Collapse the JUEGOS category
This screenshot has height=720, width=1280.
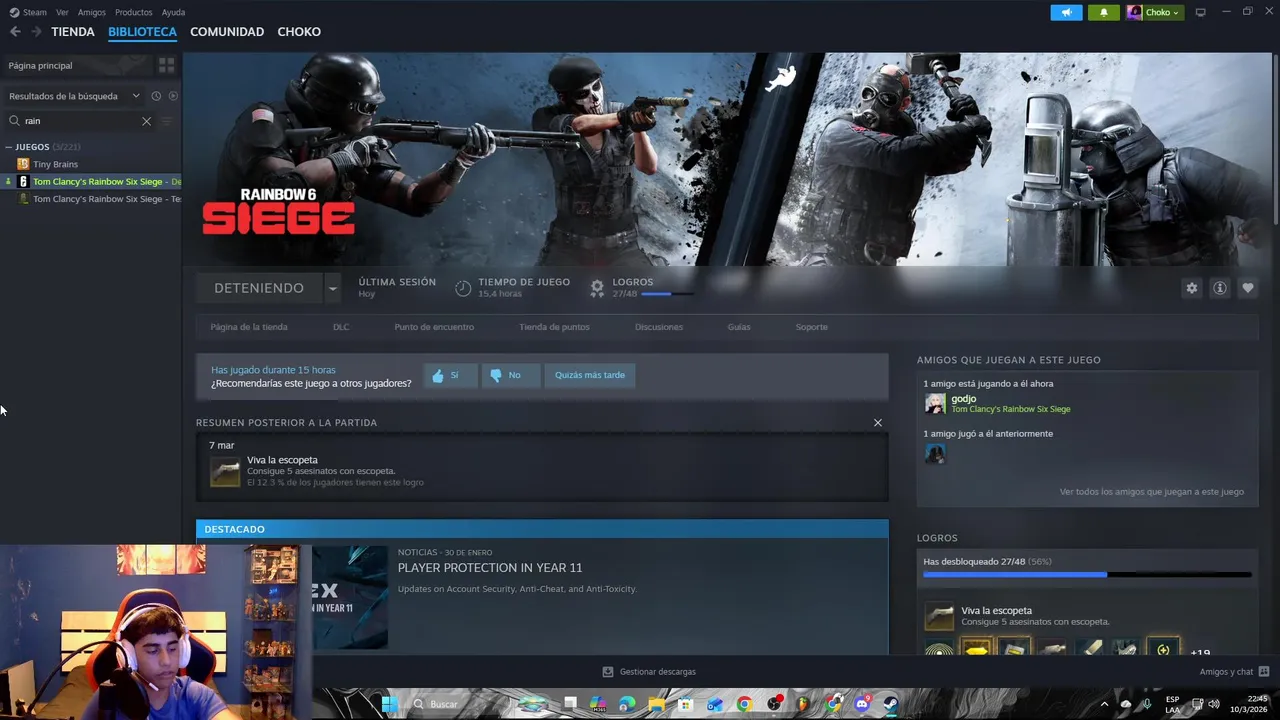9,147
